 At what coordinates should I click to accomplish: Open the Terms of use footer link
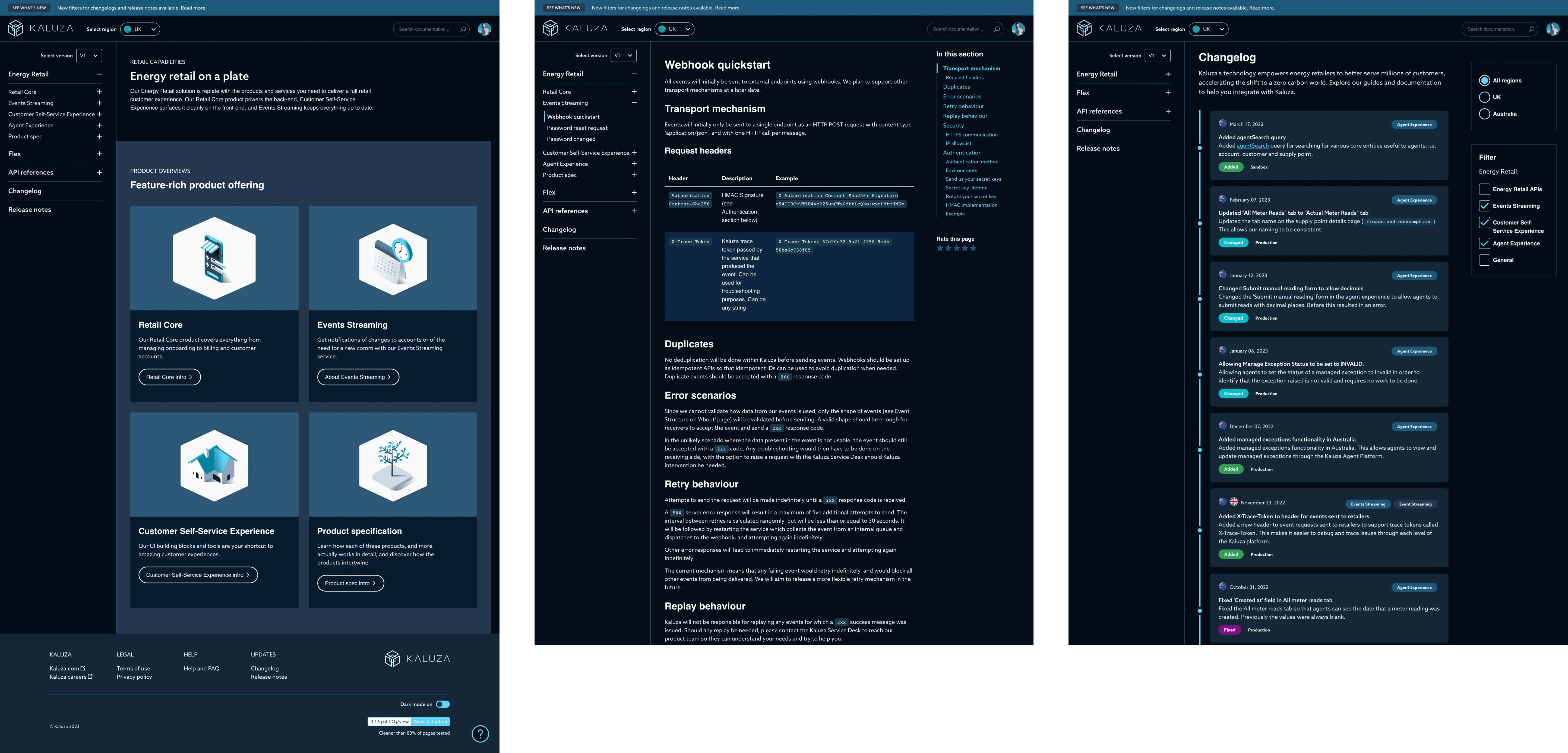[x=133, y=668]
